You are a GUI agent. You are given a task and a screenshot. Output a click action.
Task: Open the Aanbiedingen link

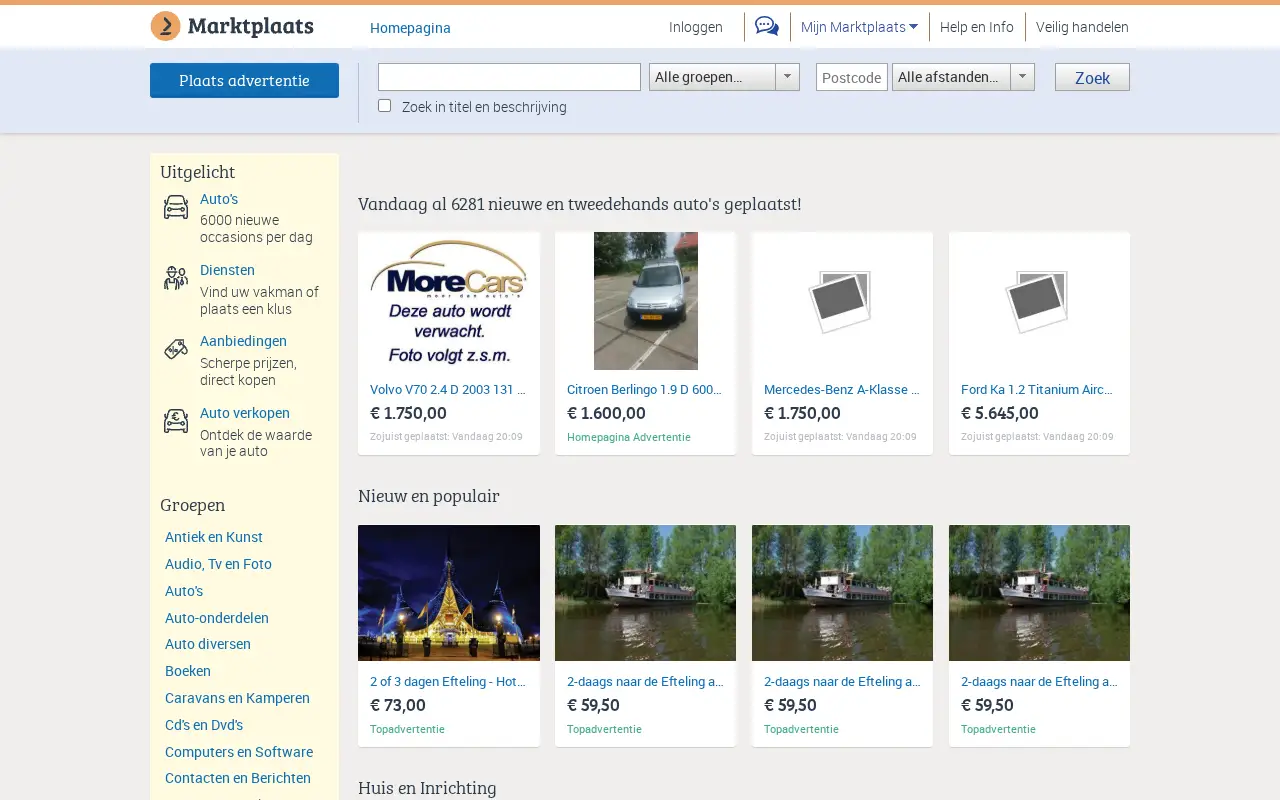(243, 341)
